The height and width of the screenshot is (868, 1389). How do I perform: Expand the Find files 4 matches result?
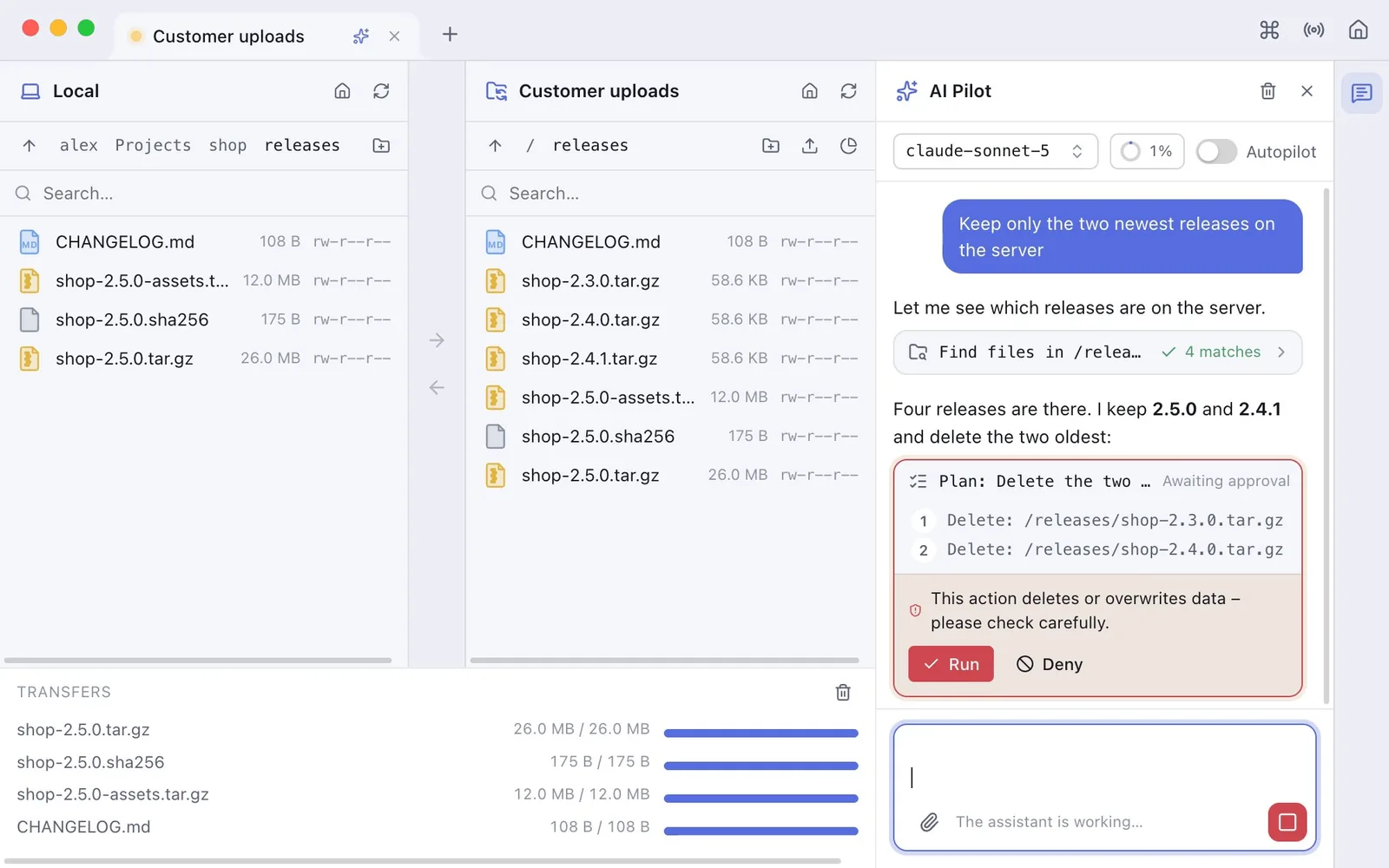pyautogui.click(x=1097, y=352)
